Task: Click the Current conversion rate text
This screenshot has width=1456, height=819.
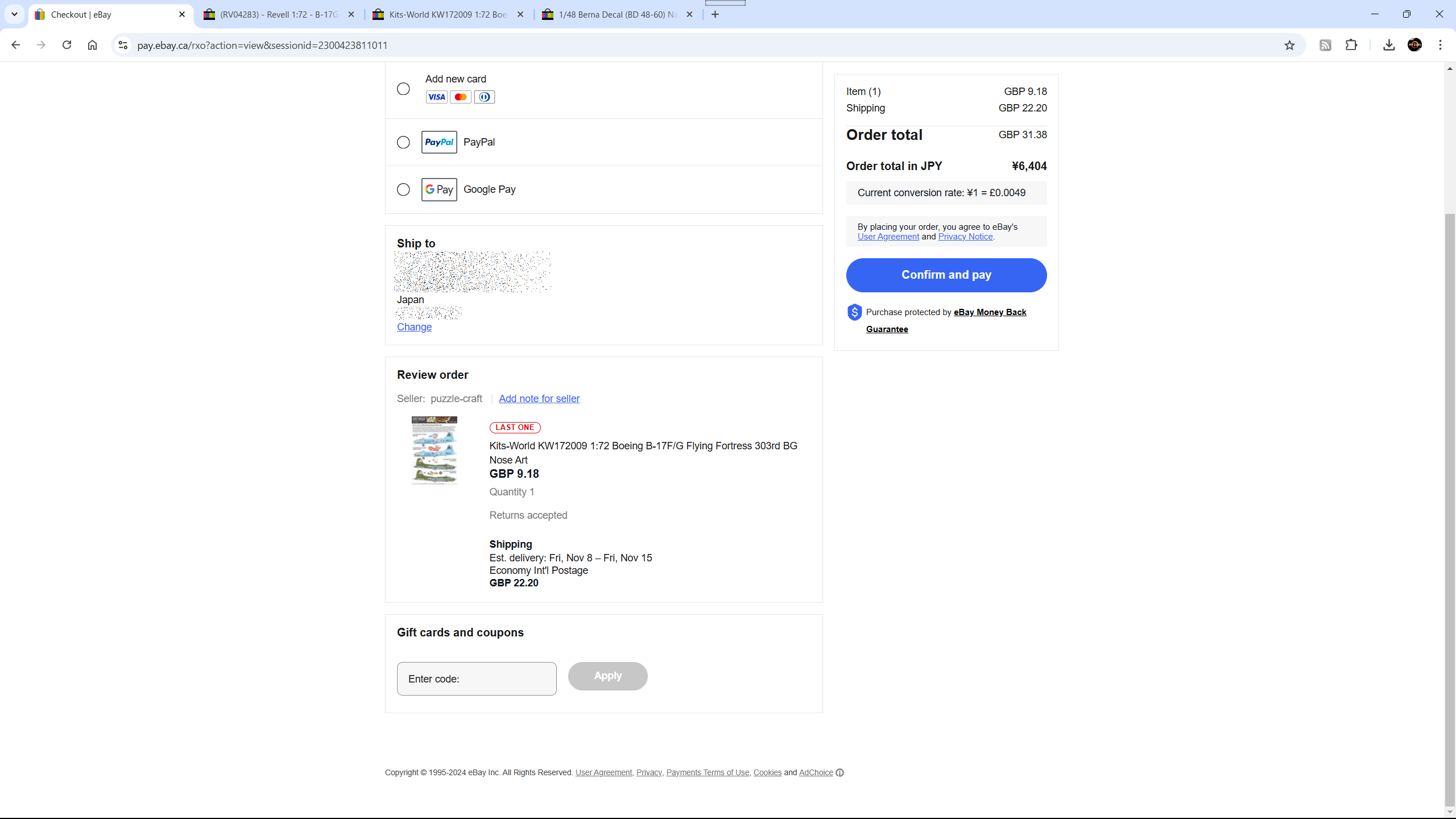Action: 941,193
